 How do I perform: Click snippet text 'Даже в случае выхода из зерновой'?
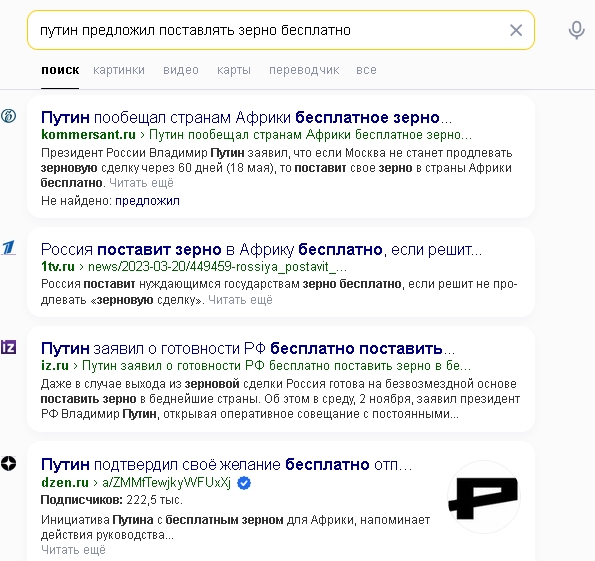coord(140,384)
